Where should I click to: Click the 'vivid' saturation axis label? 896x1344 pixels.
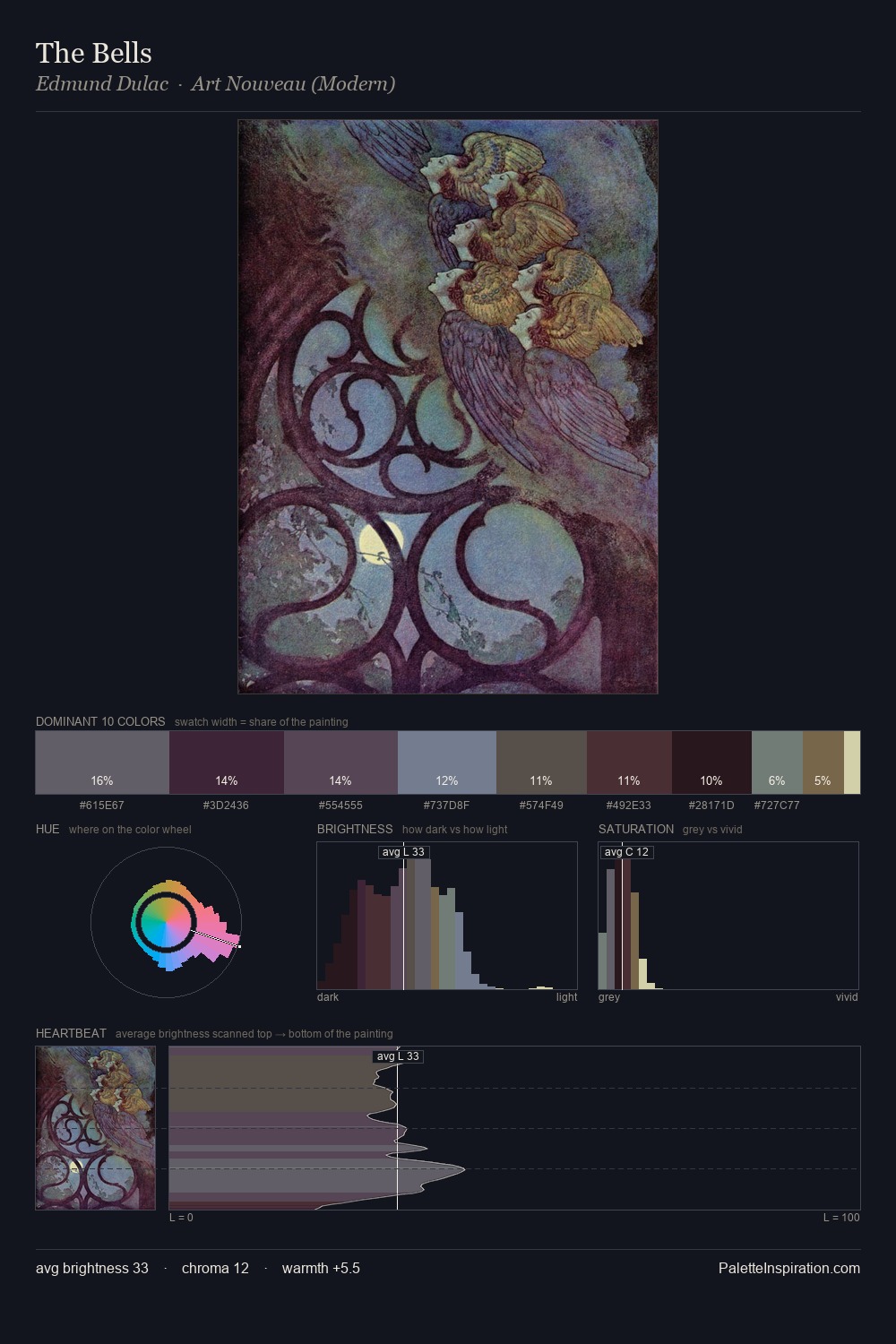click(847, 997)
